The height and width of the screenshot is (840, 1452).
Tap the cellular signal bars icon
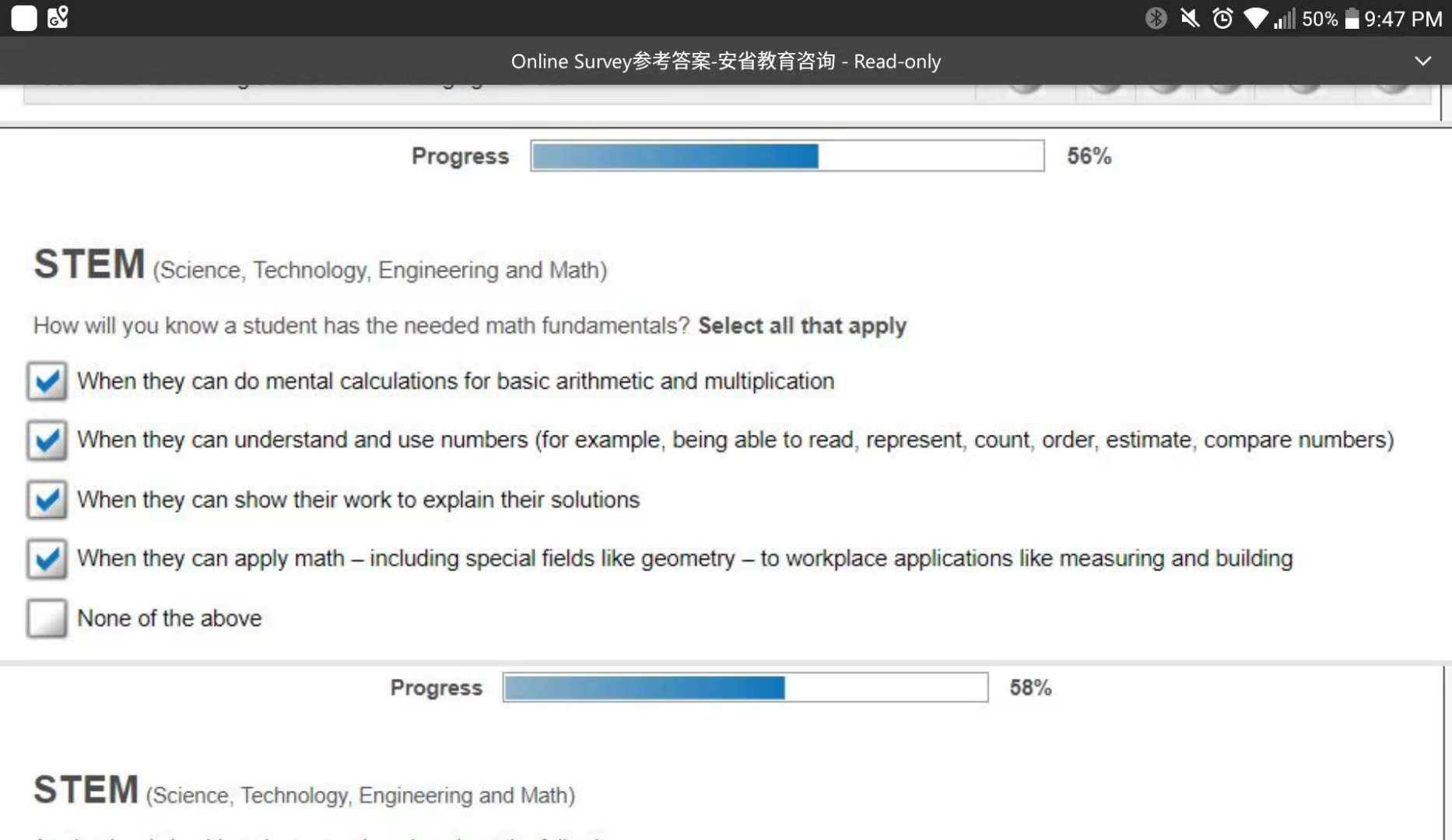pos(1285,18)
